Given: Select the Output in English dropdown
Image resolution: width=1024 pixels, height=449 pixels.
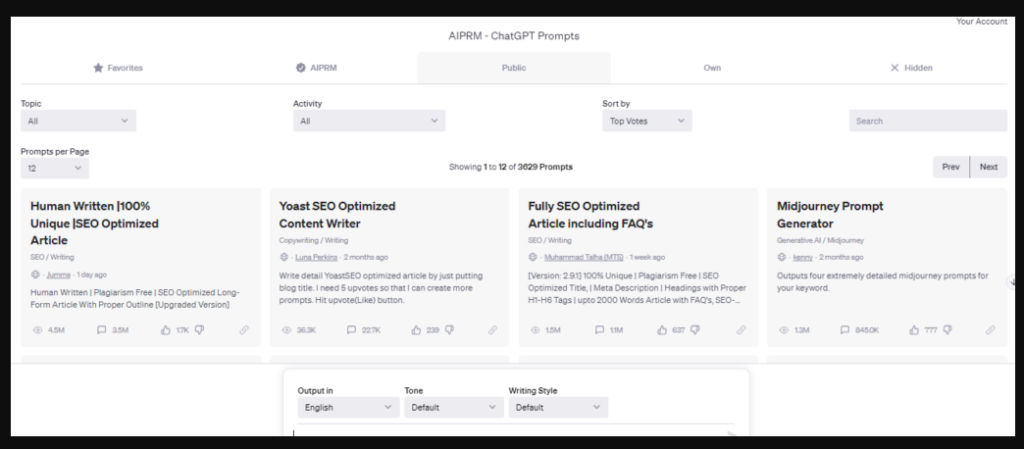Looking at the screenshot, I should point(348,408).
